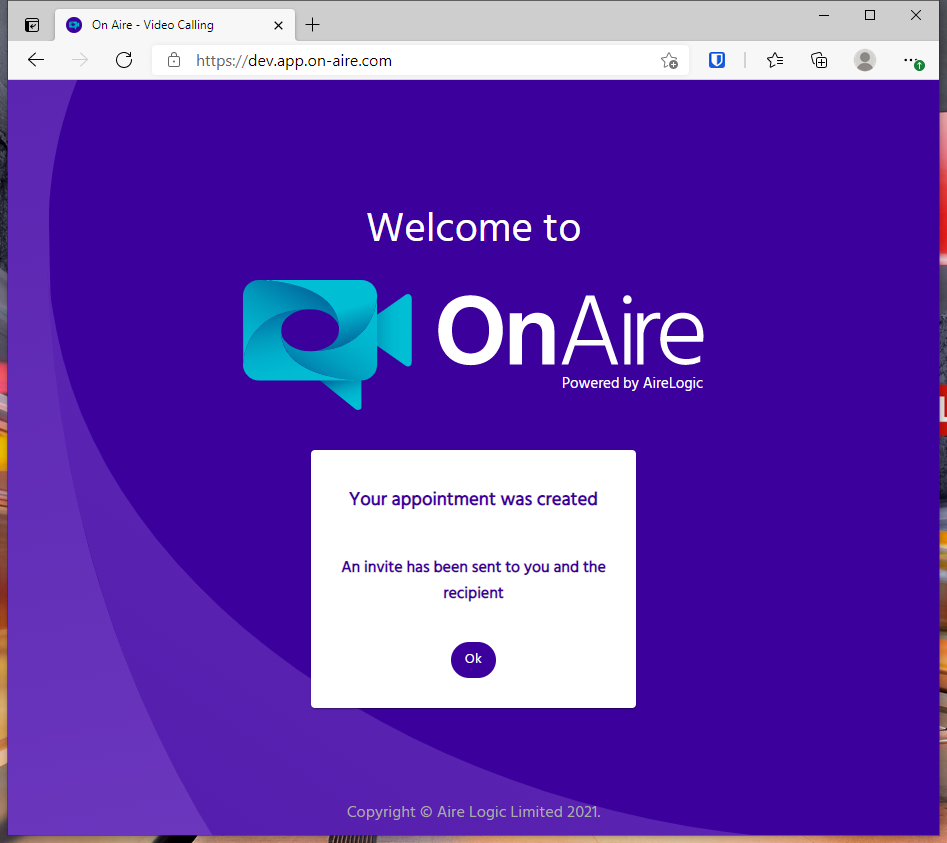Open the Settings and more menu
947x843 pixels.
click(911, 60)
